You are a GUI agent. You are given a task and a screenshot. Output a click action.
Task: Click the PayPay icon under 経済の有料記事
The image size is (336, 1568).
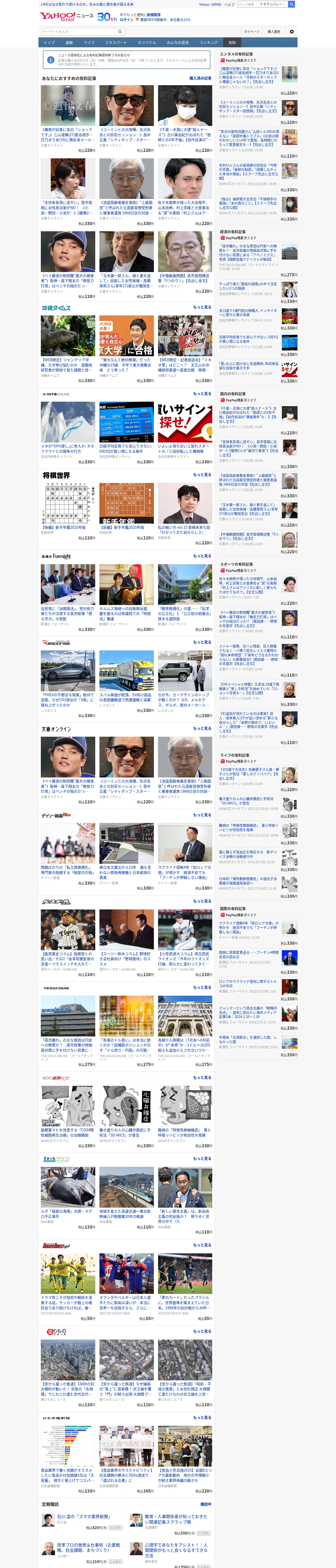[x=223, y=238]
